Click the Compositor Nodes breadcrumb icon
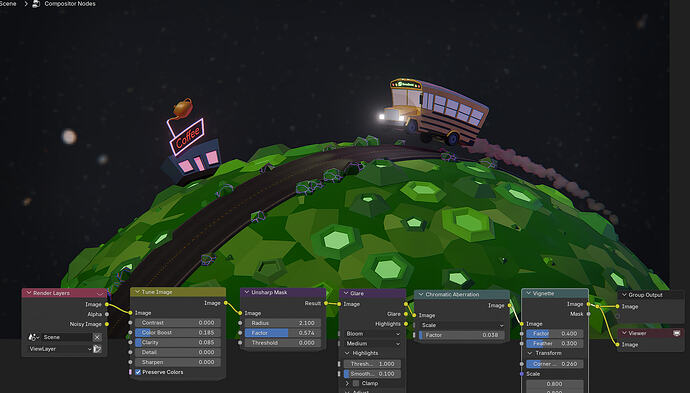This screenshot has height=393, width=690. point(36,4)
